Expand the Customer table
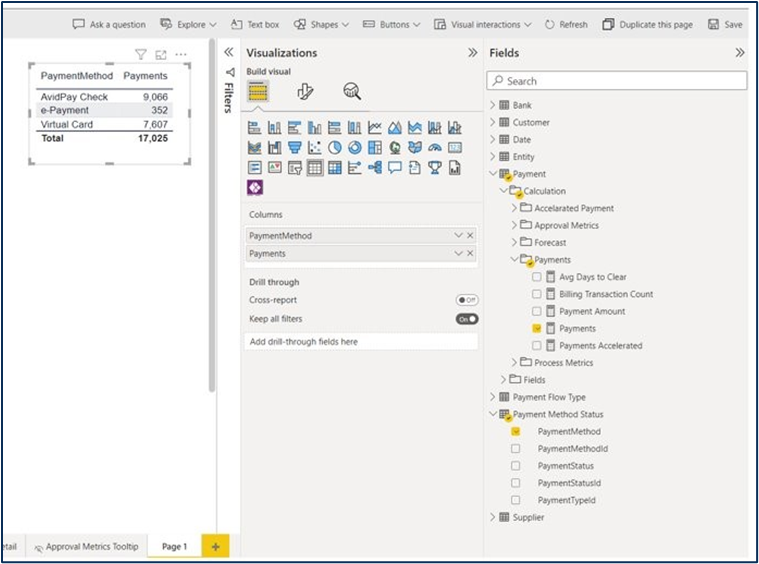This screenshot has width=759, height=564. (492, 122)
